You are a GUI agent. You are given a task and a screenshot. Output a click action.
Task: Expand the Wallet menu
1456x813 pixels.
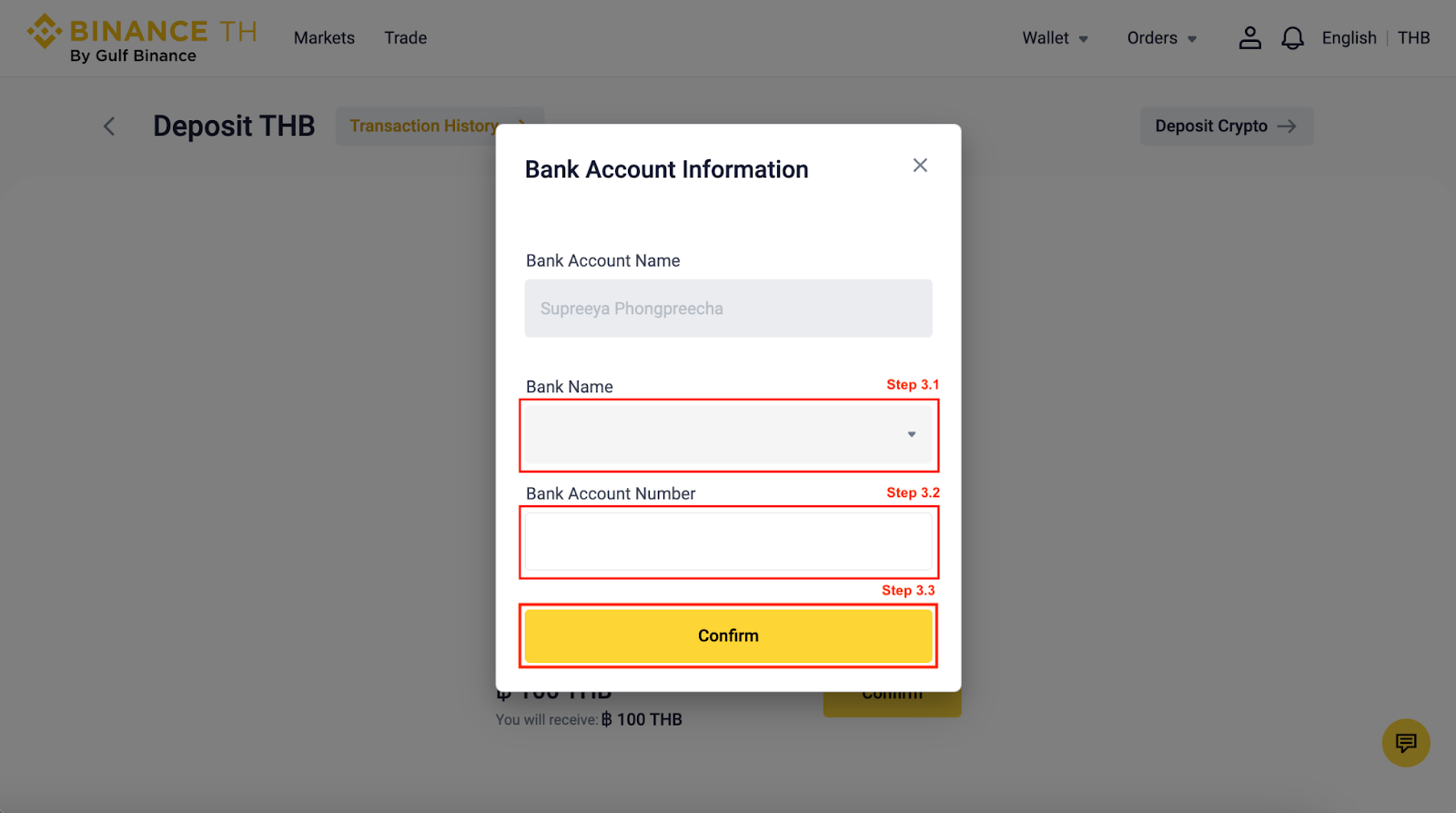coord(1055,38)
